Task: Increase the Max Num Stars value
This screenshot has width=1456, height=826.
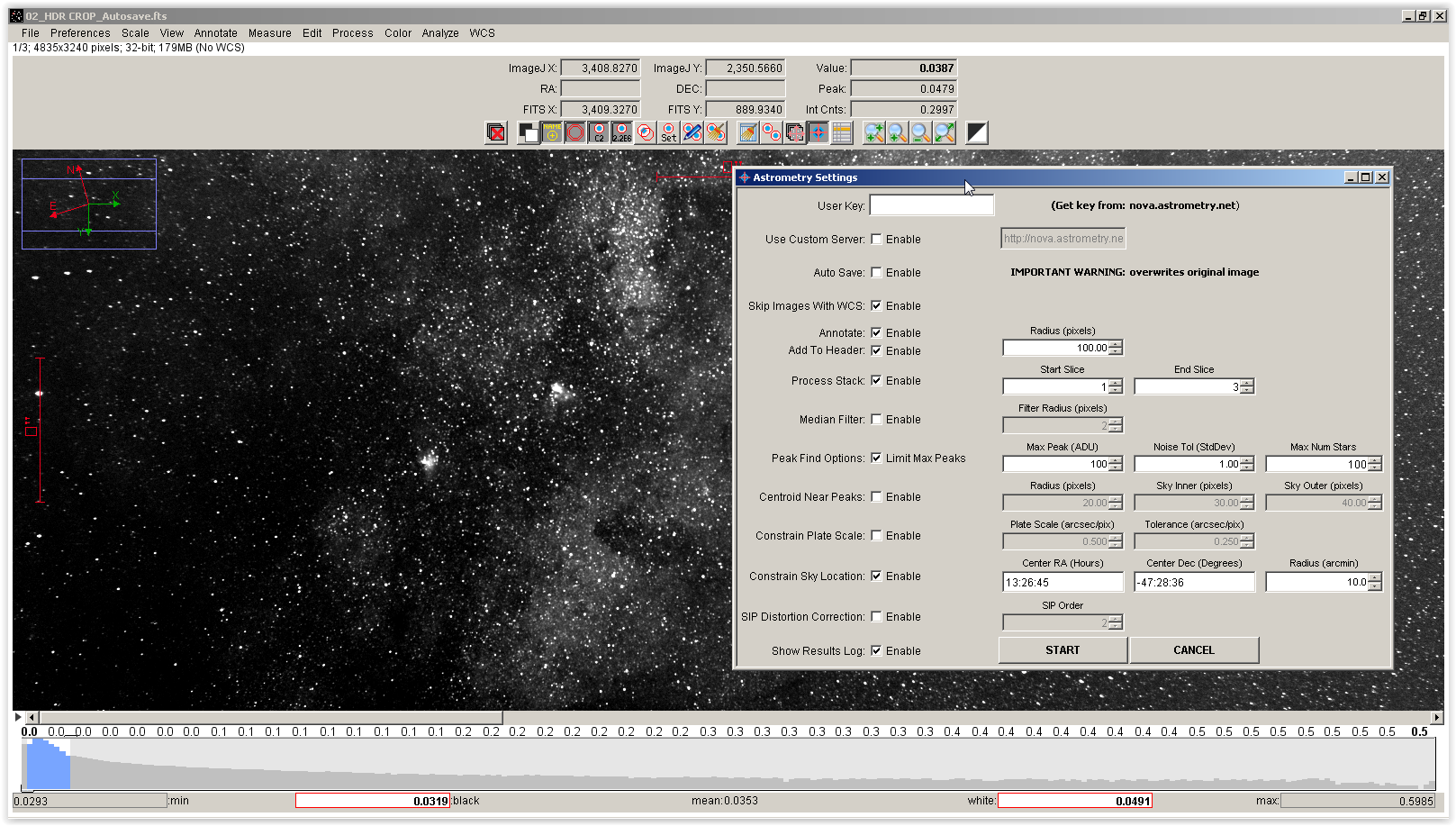Action: pyautogui.click(x=1375, y=460)
